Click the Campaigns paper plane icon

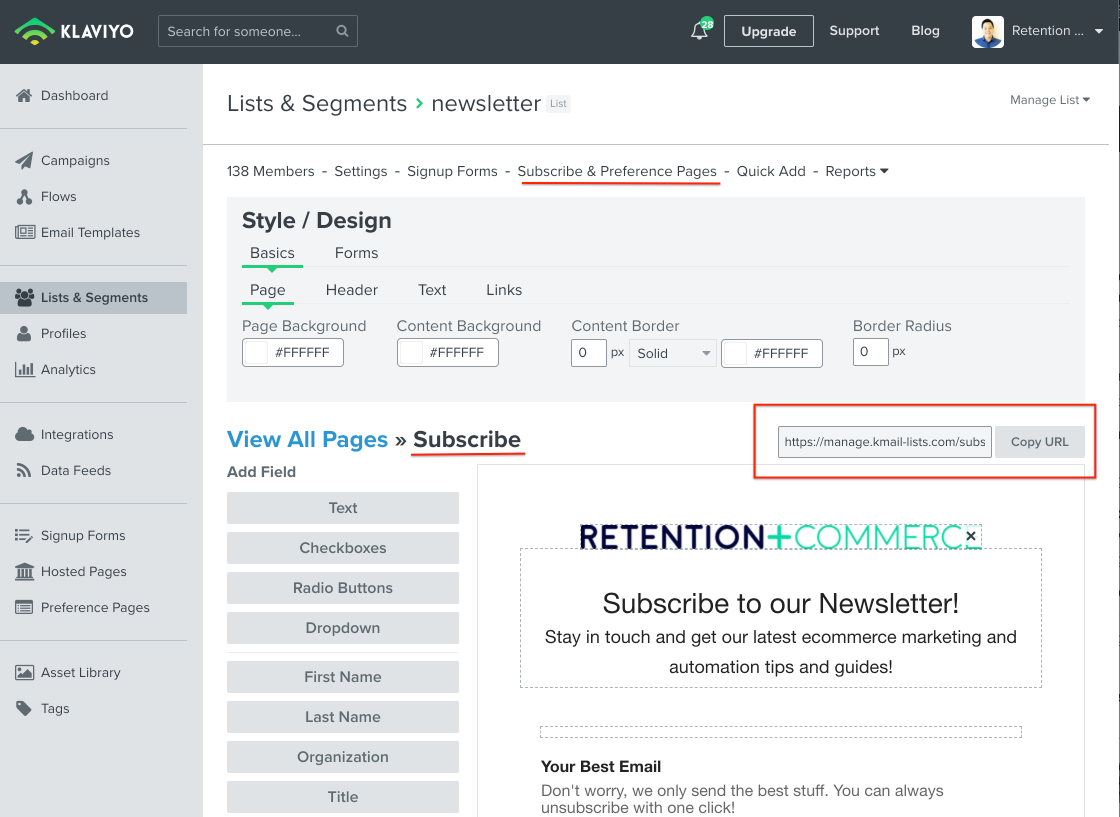pos(24,160)
